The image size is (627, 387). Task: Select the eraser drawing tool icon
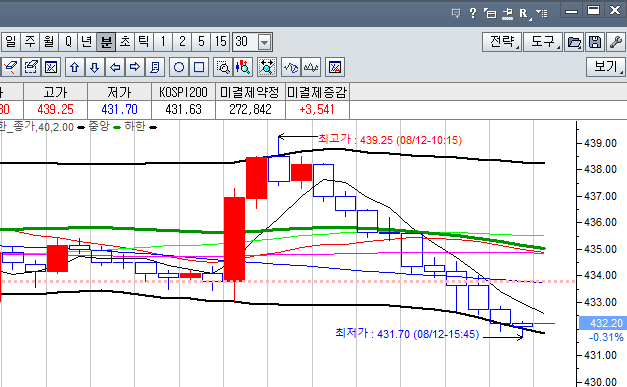tap(10, 67)
